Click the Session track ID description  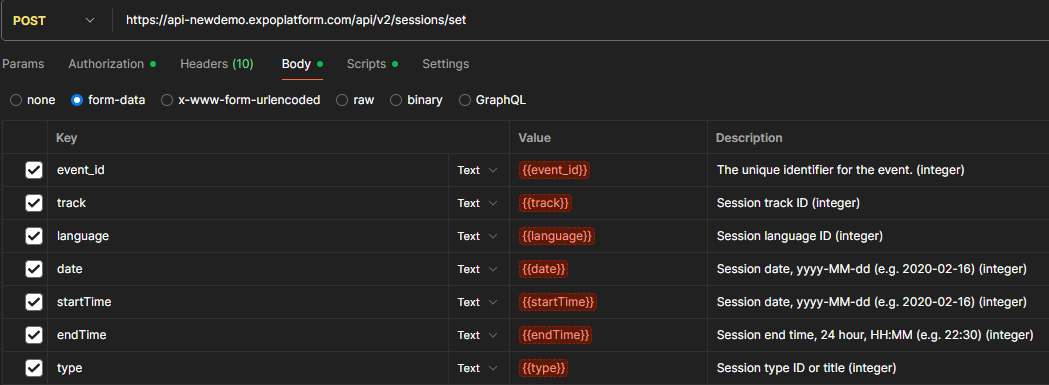click(x=788, y=203)
